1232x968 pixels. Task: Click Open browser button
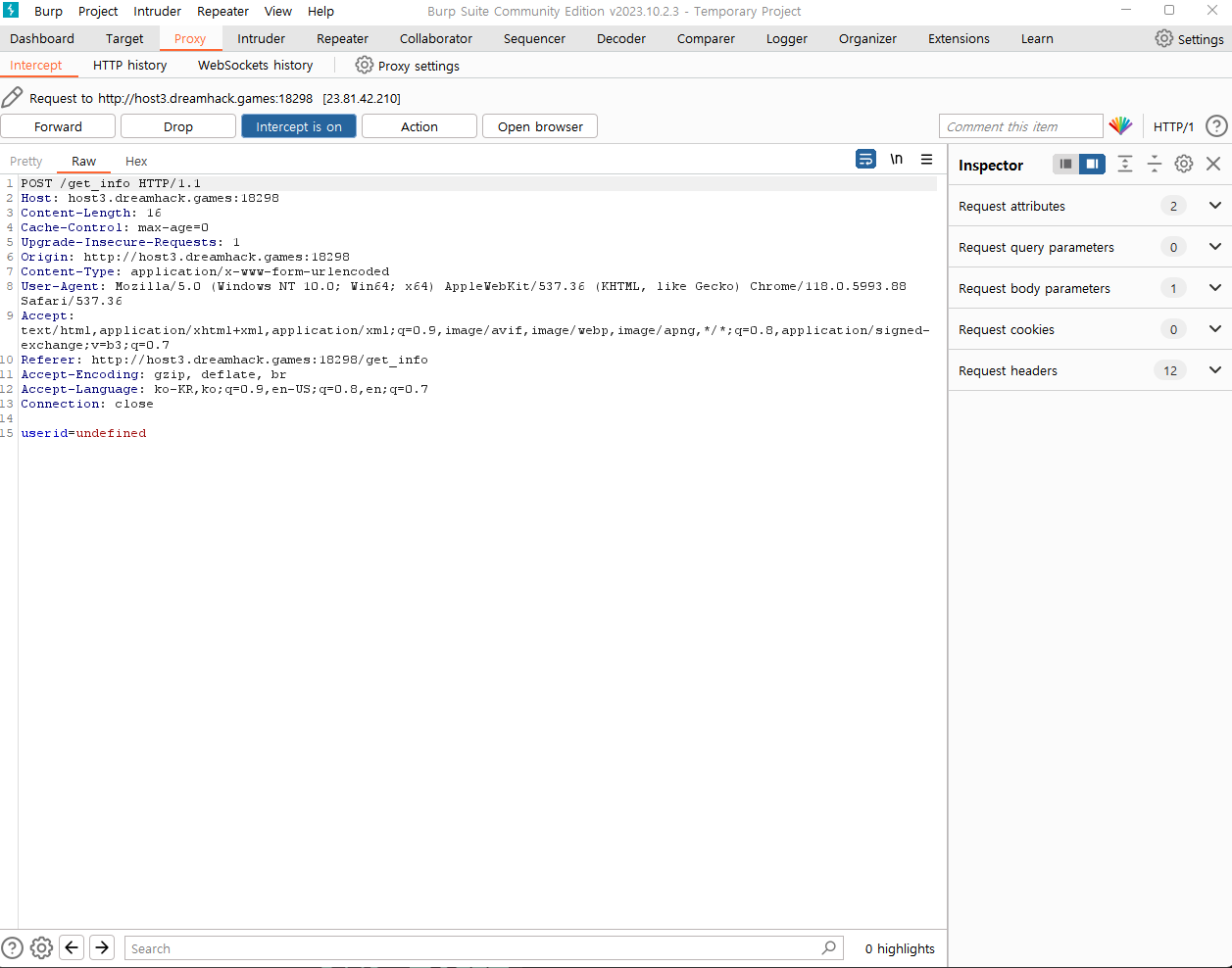(x=540, y=126)
